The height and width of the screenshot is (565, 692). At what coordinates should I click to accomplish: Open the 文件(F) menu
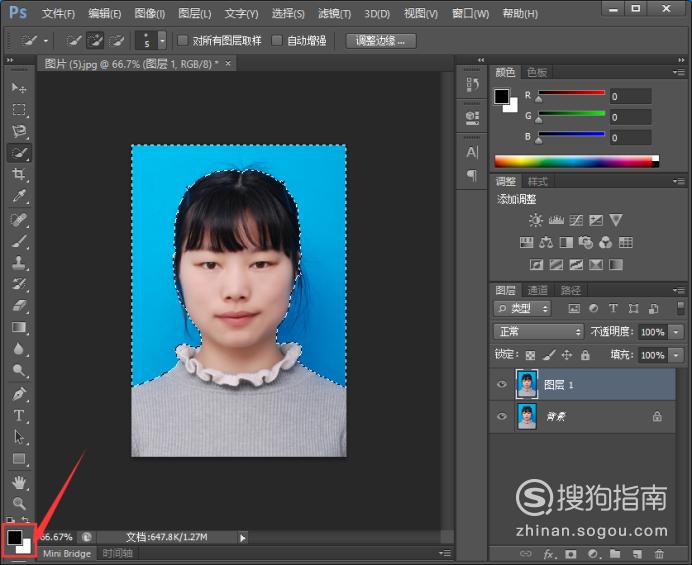click(58, 14)
